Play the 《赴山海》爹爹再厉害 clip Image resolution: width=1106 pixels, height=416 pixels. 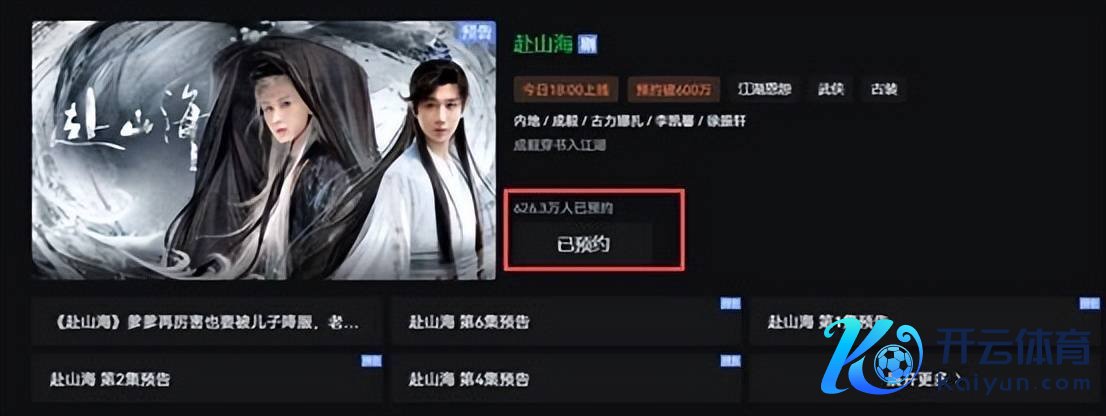207,322
